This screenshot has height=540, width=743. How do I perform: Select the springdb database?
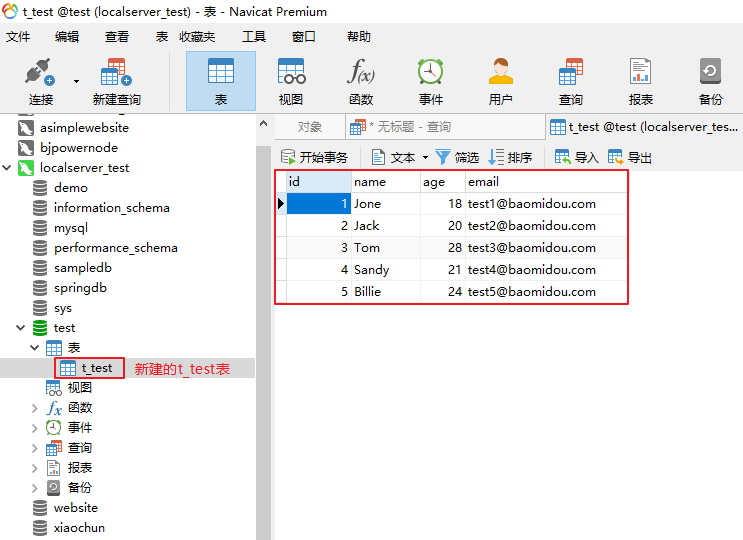click(80, 288)
